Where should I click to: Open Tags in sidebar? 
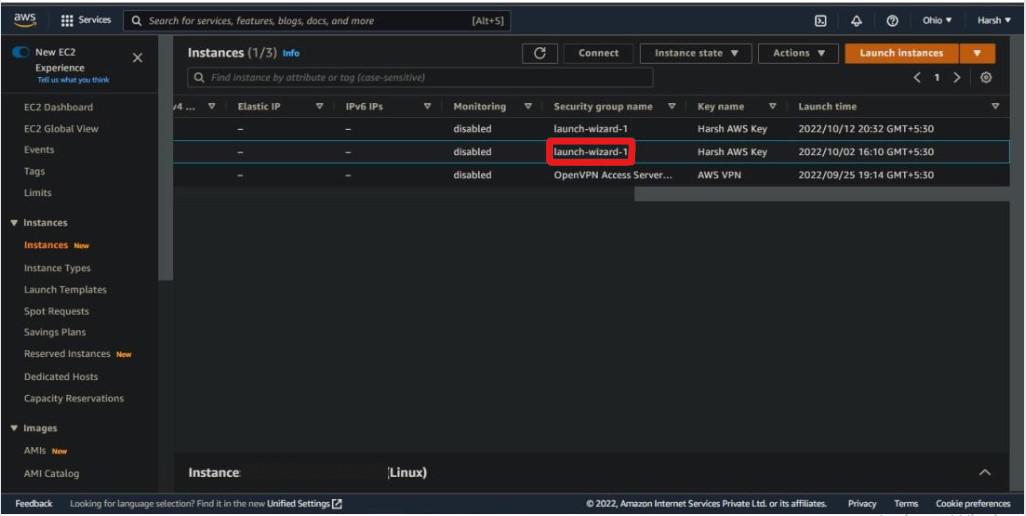pyautogui.click(x=35, y=171)
